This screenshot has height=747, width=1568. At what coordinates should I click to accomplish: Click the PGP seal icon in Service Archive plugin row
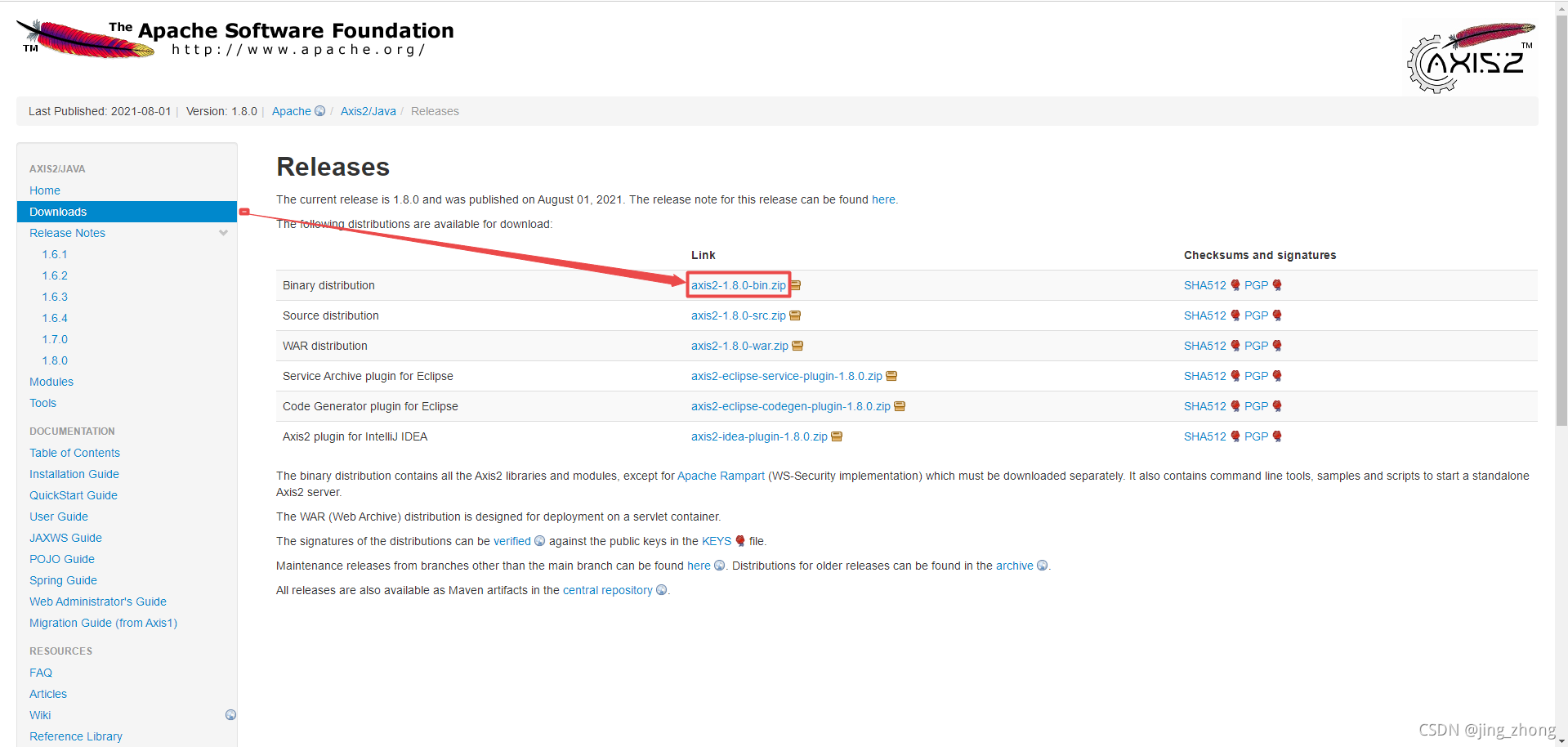(1277, 376)
